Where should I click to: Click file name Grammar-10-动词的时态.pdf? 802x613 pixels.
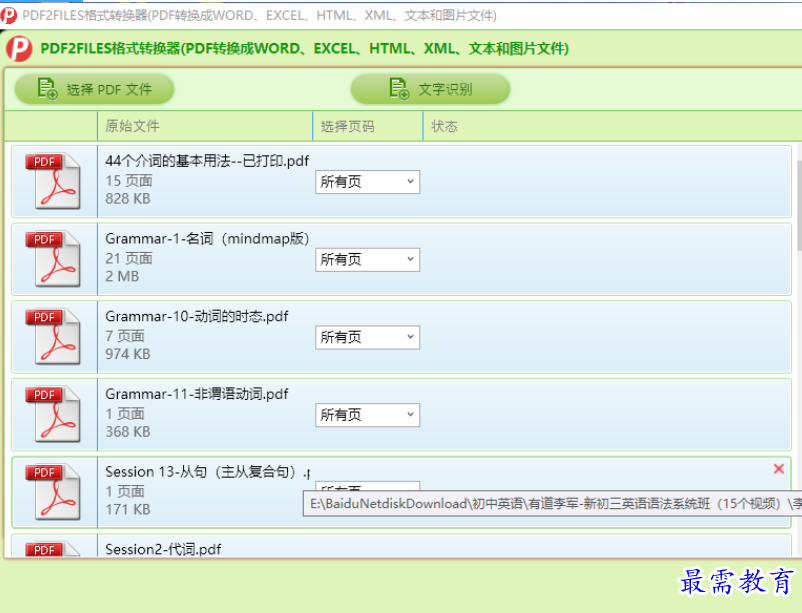point(196,317)
